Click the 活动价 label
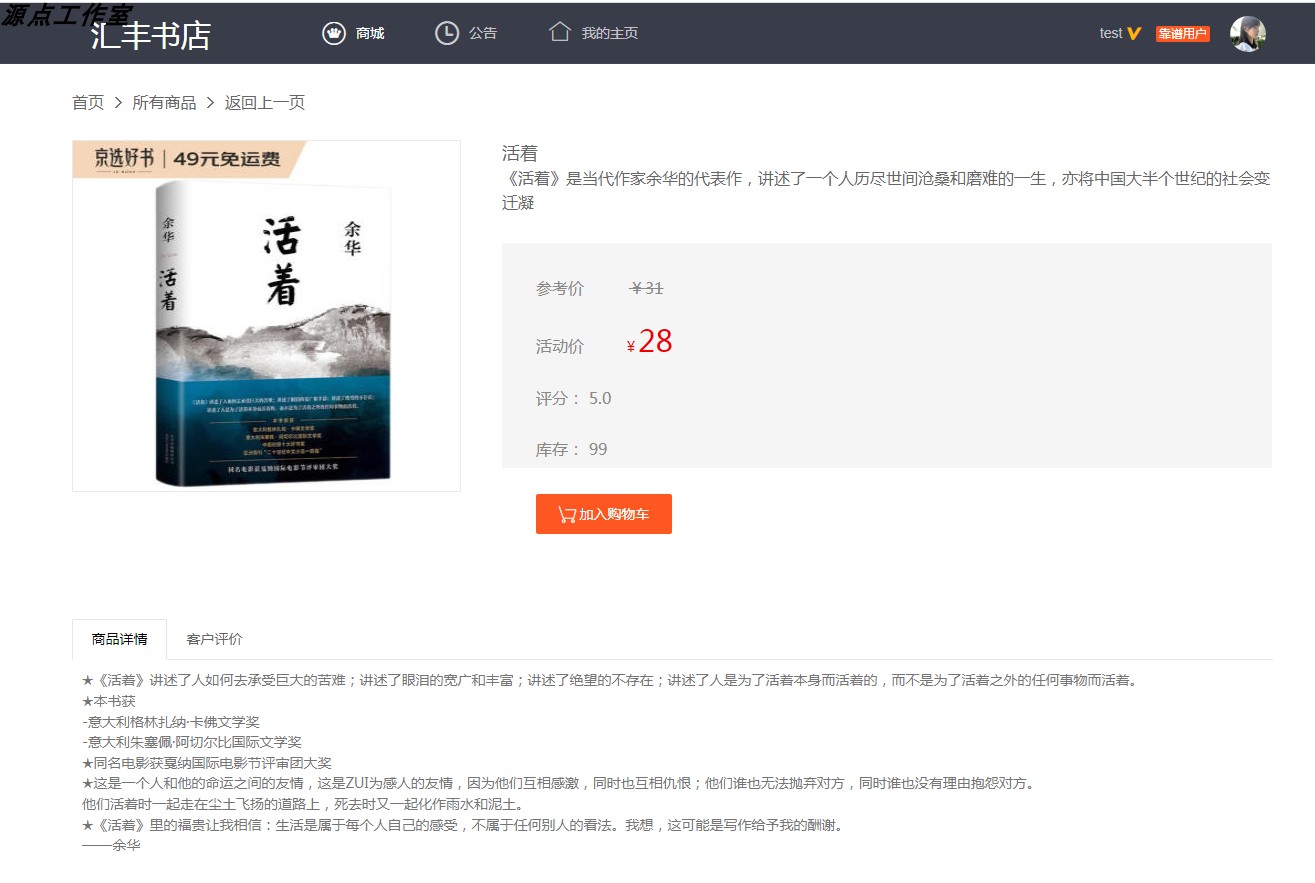Screen dimensions: 1315x883 click(x=560, y=346)
